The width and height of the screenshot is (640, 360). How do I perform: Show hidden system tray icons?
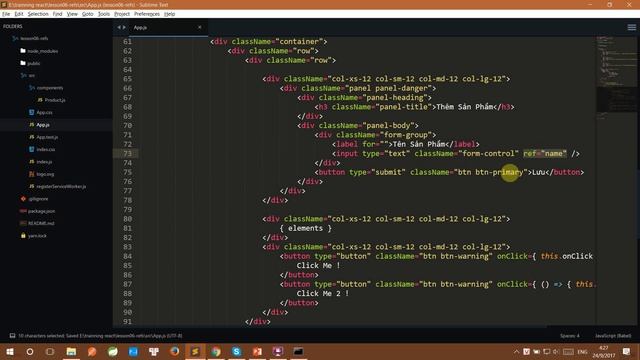(516, 352)
